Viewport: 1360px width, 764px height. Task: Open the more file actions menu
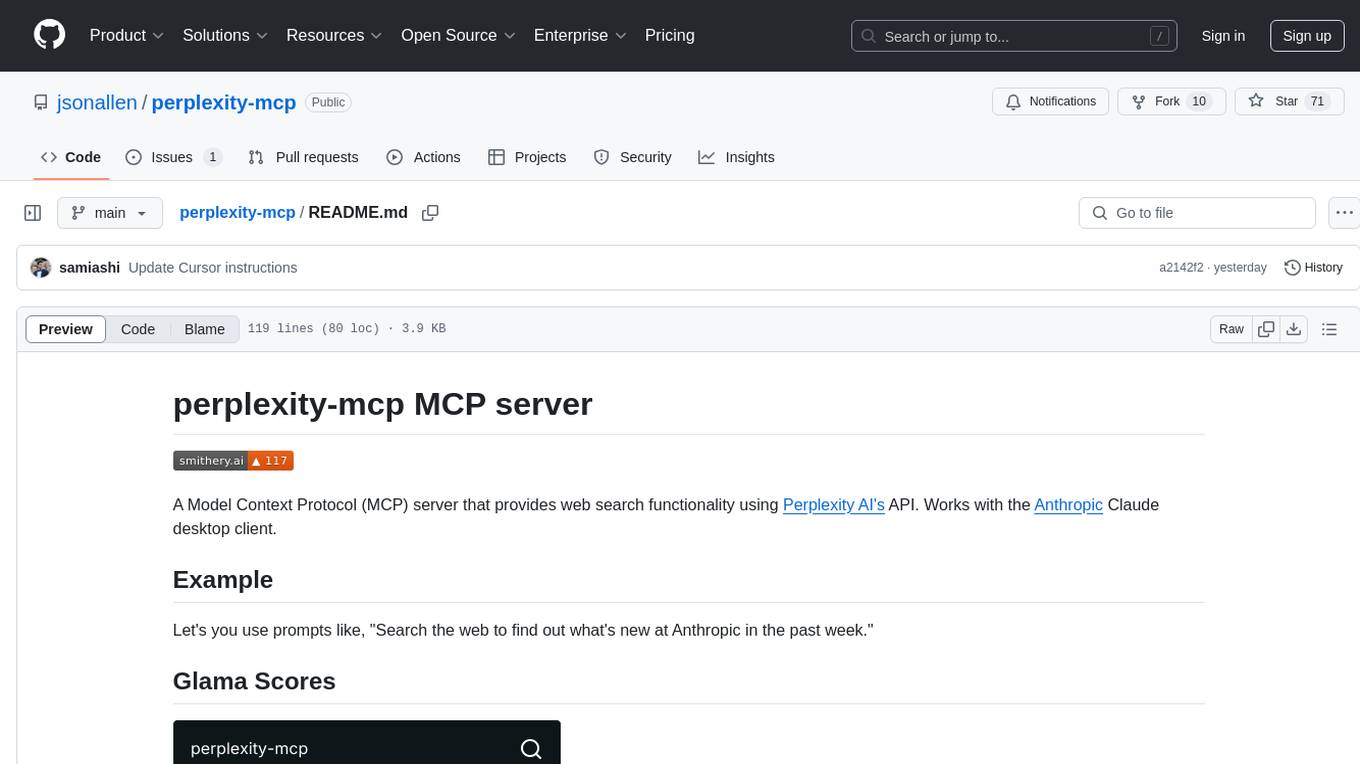(x=1344, y=213)
